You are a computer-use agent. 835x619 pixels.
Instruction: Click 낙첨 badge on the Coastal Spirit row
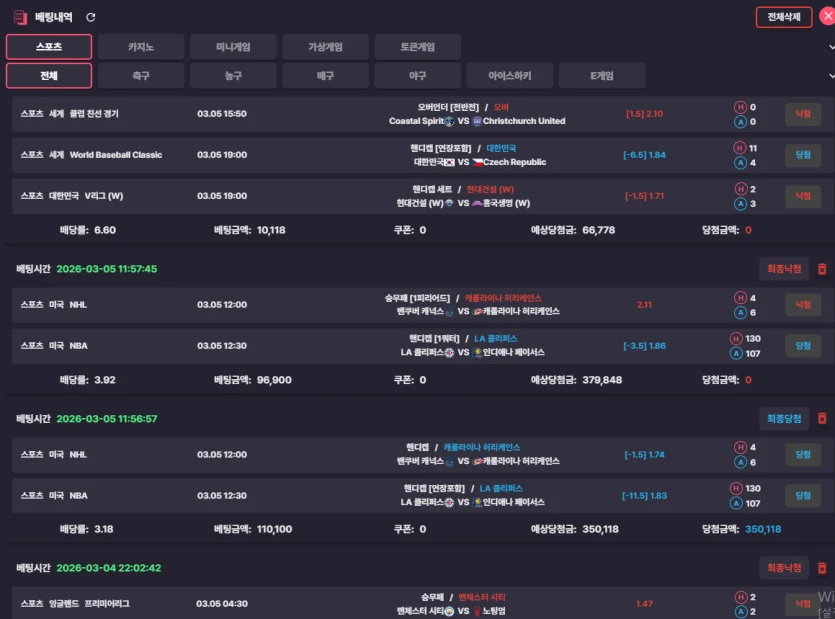[x=803, y=114]
